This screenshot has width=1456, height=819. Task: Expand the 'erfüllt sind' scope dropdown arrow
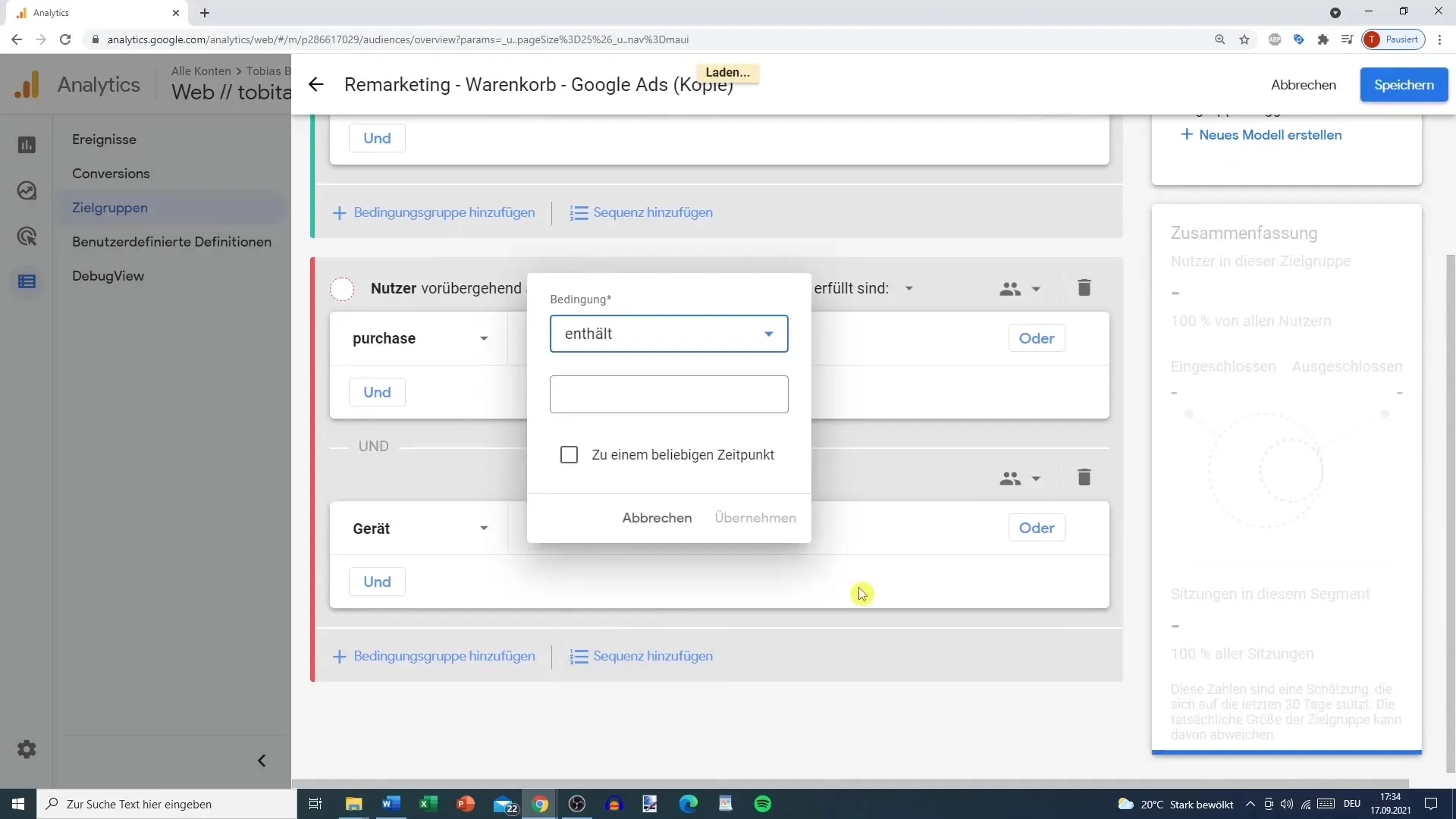(x=909, y=288)
